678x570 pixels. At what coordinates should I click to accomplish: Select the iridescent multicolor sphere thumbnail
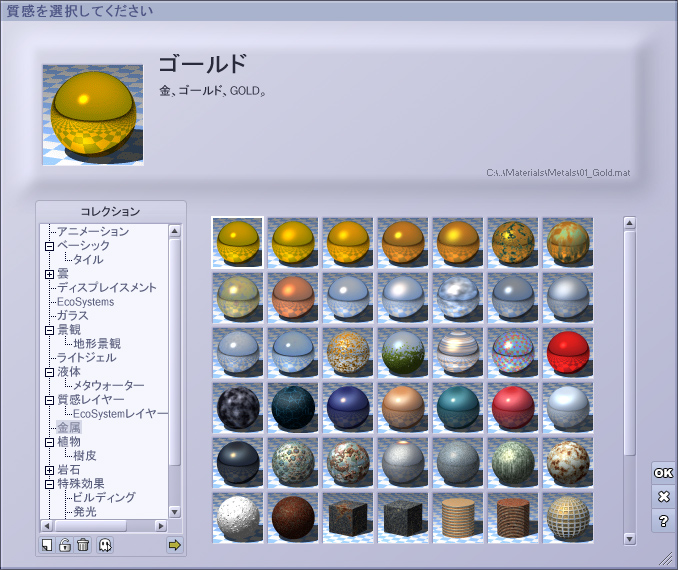[513, 352]
